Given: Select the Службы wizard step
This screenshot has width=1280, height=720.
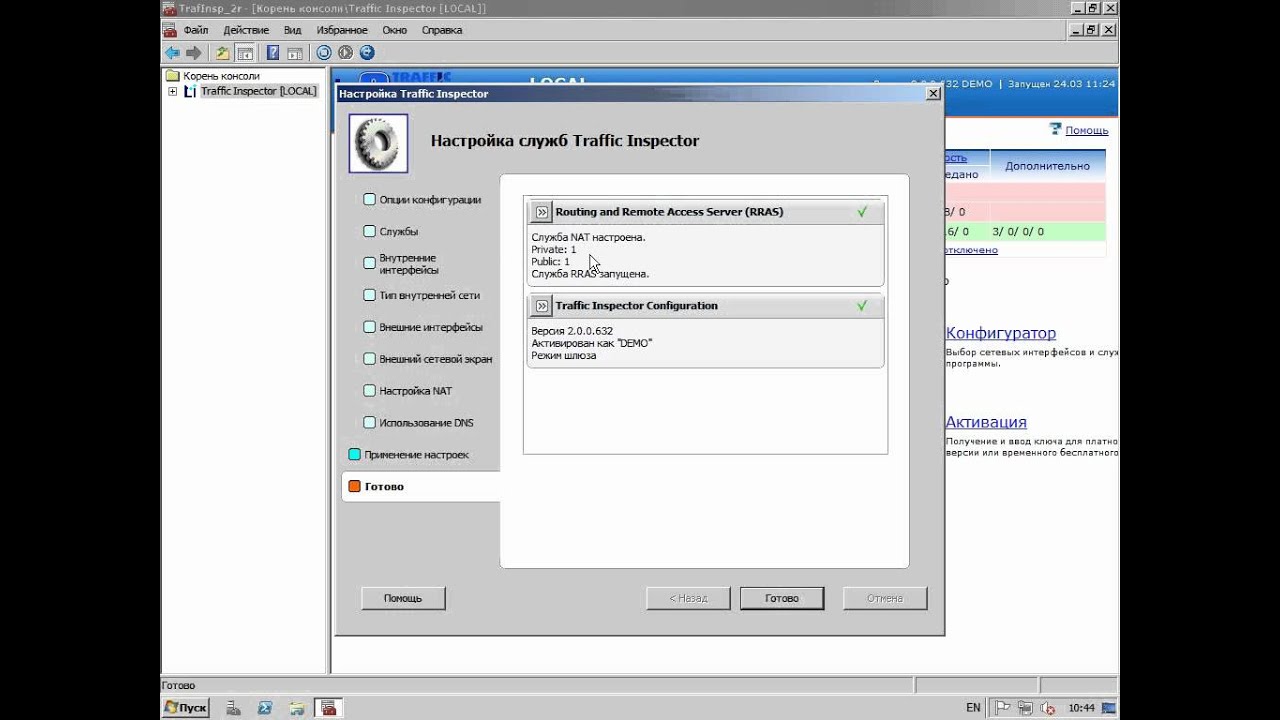Looking at the screenshot, I should click(391, 232).
